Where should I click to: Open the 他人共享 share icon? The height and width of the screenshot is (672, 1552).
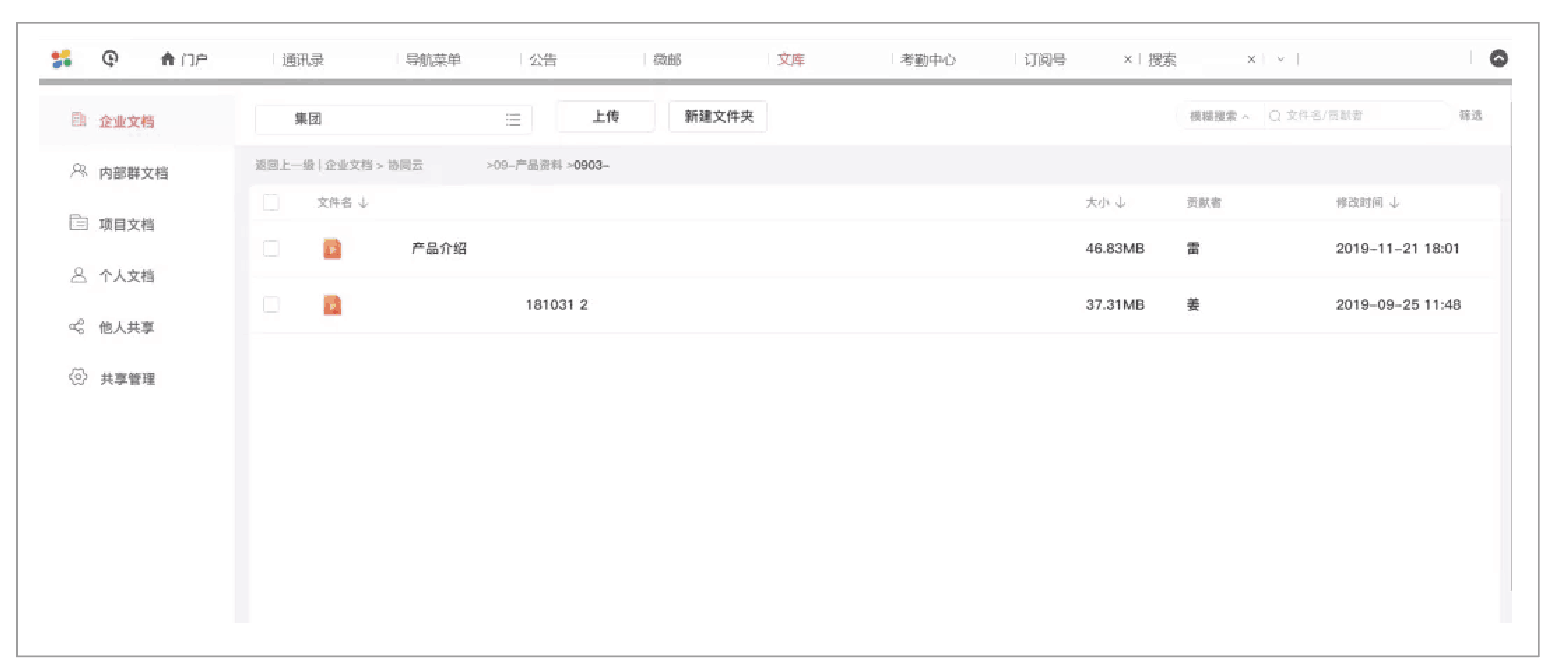[x=79, y=327]
